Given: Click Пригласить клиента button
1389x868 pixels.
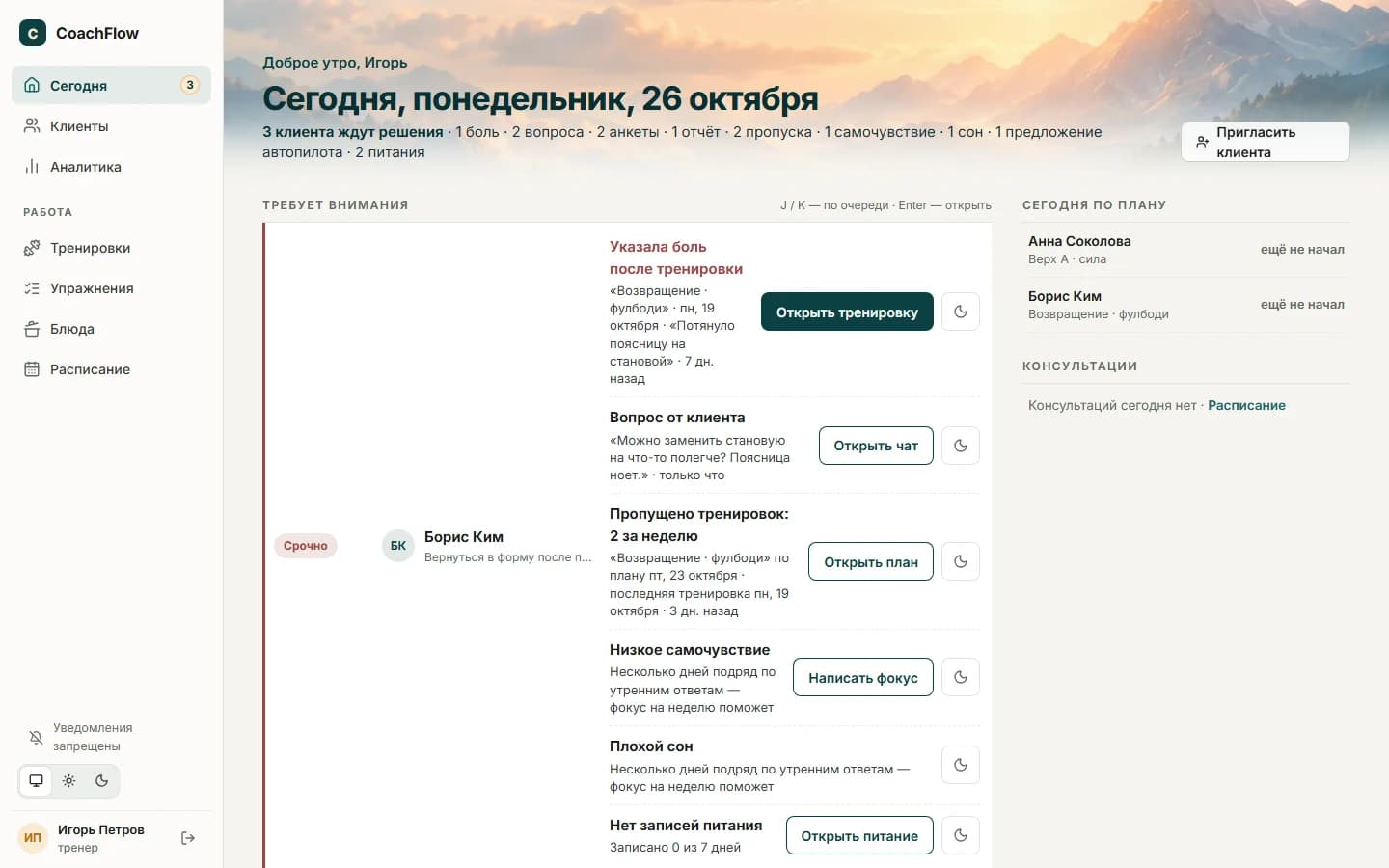Looking at the screenshot, I should coord(1265,142).
